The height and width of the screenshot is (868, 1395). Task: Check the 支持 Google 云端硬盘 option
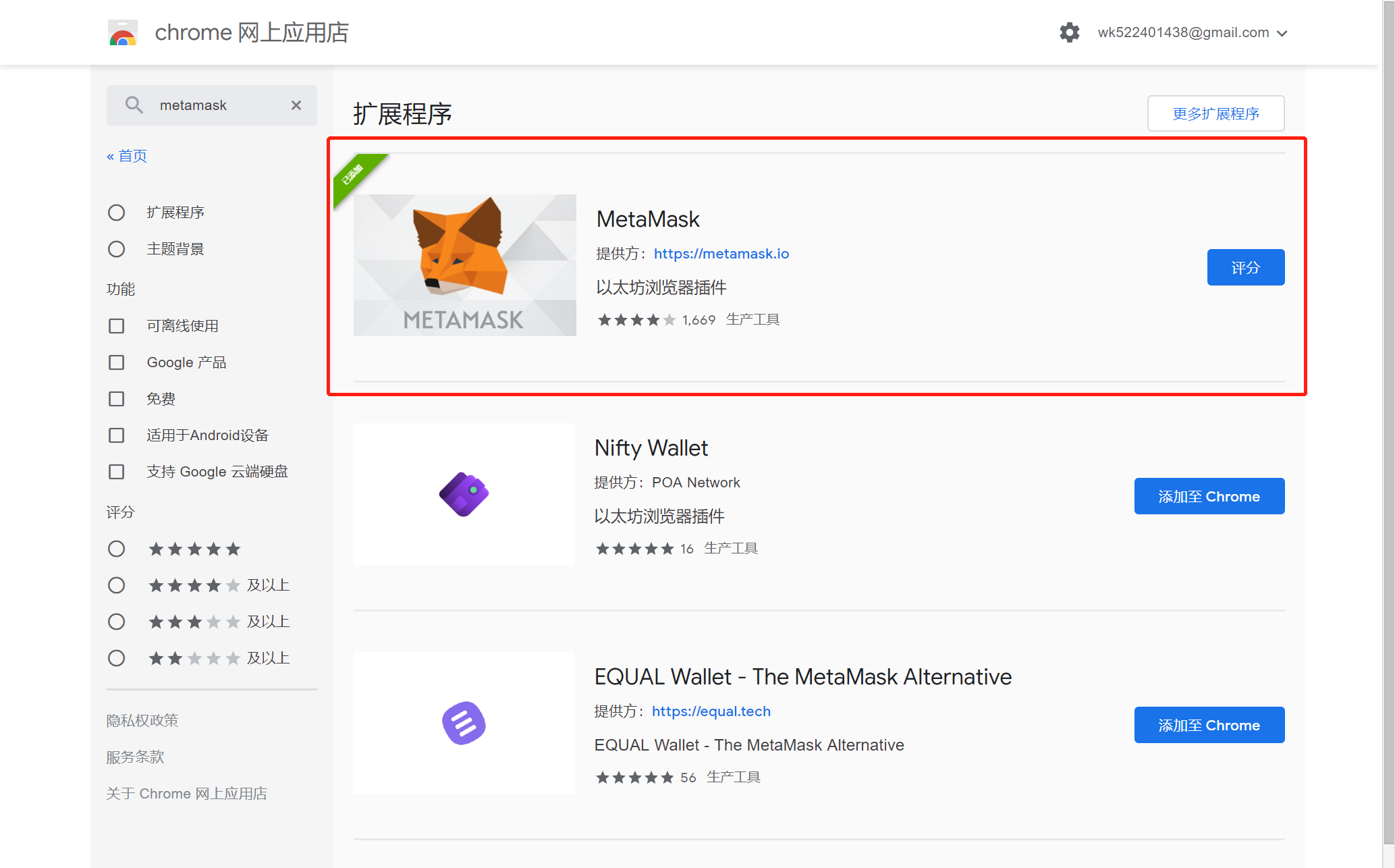click(x=117, y=472)
